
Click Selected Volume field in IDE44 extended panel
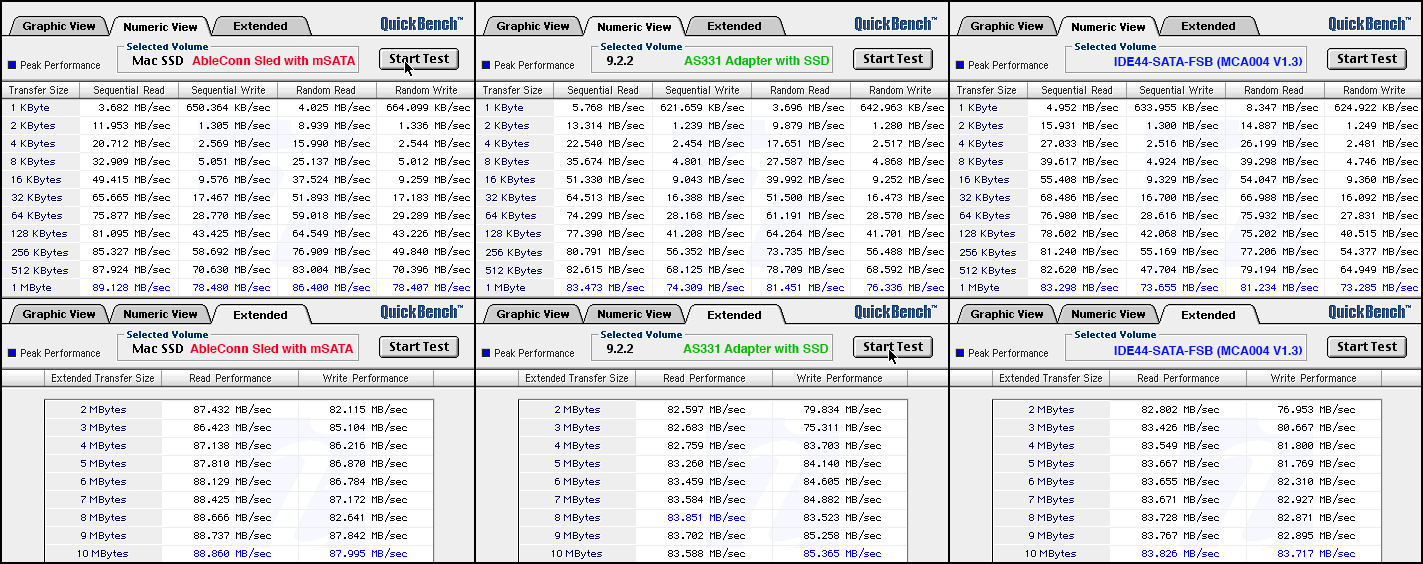(x=1186, y=348)
